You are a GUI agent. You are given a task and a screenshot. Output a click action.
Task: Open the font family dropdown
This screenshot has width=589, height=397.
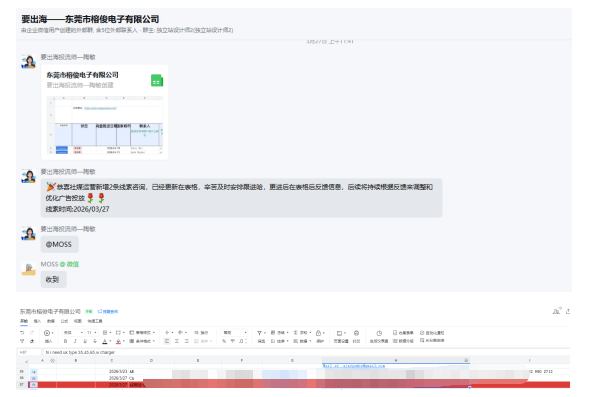(73, 332)
